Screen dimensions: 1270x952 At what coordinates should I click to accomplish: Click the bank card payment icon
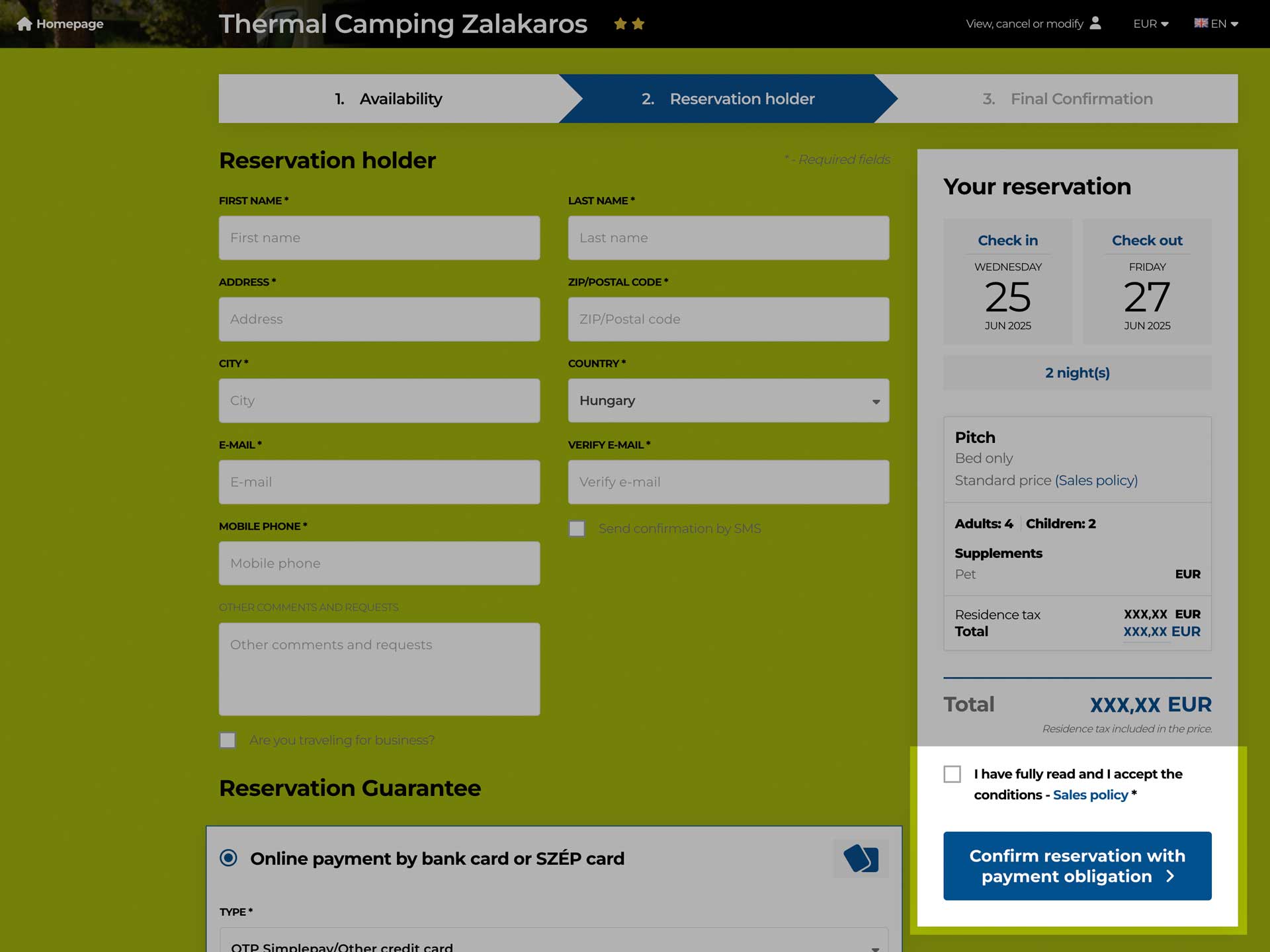click(x=861, y=859)
